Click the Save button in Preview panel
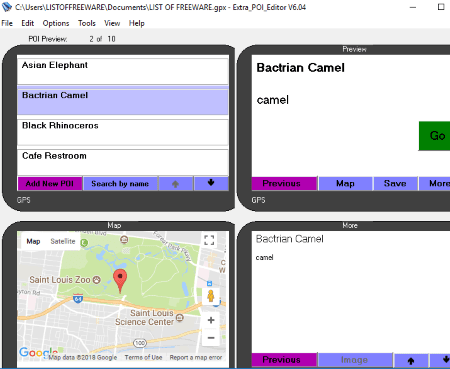The image size is (450, 369). tap(395, 183)
